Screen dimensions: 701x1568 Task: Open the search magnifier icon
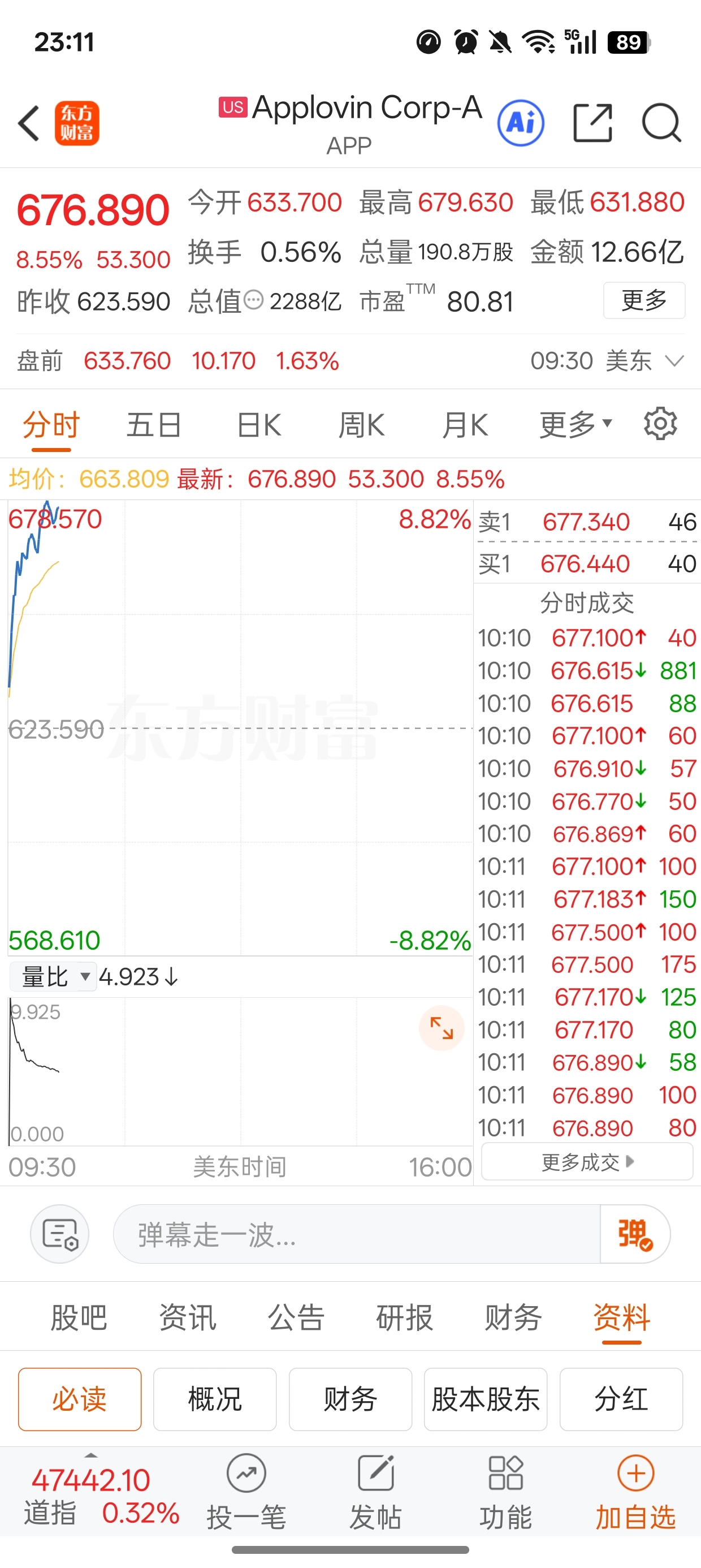661,123
